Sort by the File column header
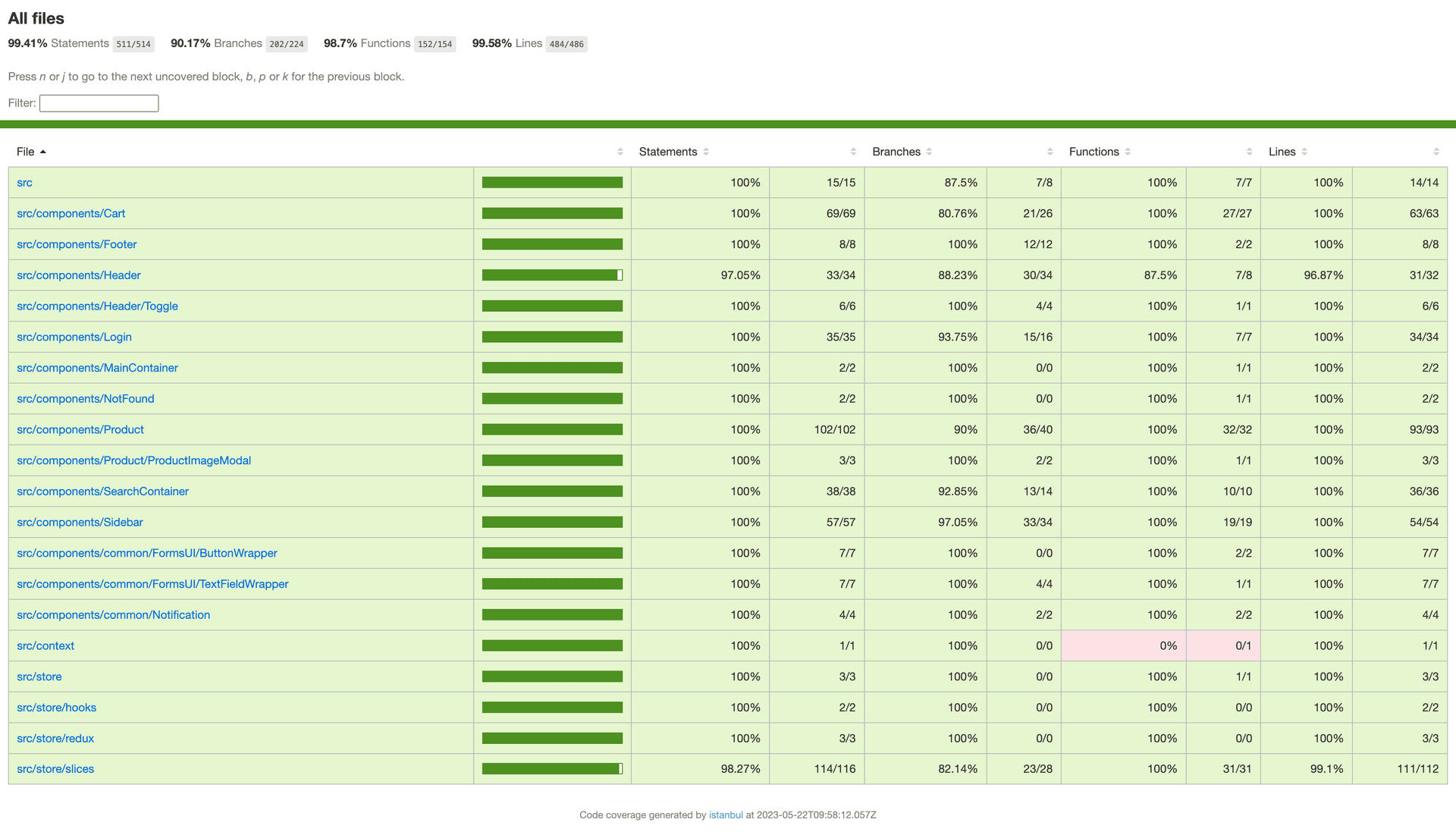This screenshot has width=1456, height=832. 31,152
